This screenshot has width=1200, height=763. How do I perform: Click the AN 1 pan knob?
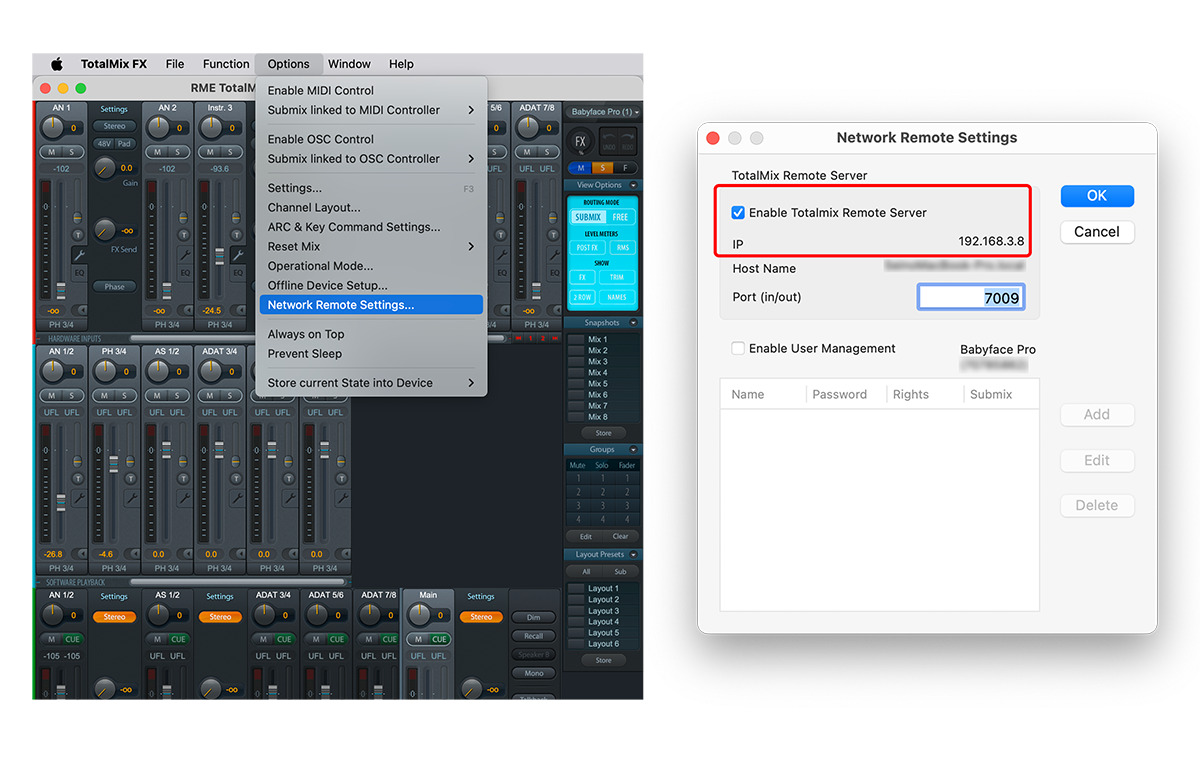click(52, 128)
